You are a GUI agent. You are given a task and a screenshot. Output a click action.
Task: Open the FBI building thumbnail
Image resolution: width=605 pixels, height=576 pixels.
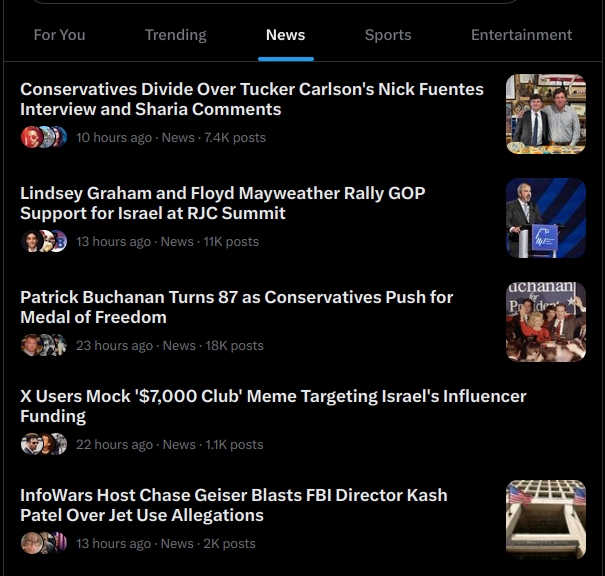tap(546, 520)
